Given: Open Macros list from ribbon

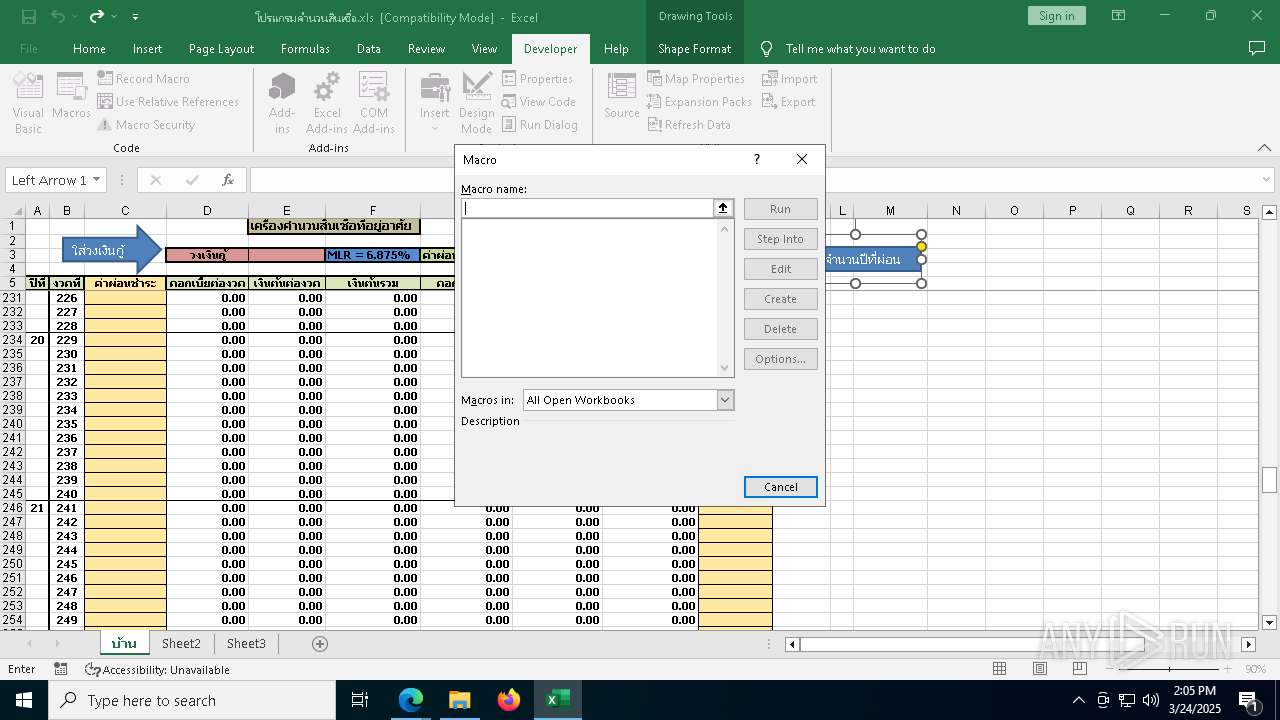Looking at the screenshot, I should tap(71, 97).
